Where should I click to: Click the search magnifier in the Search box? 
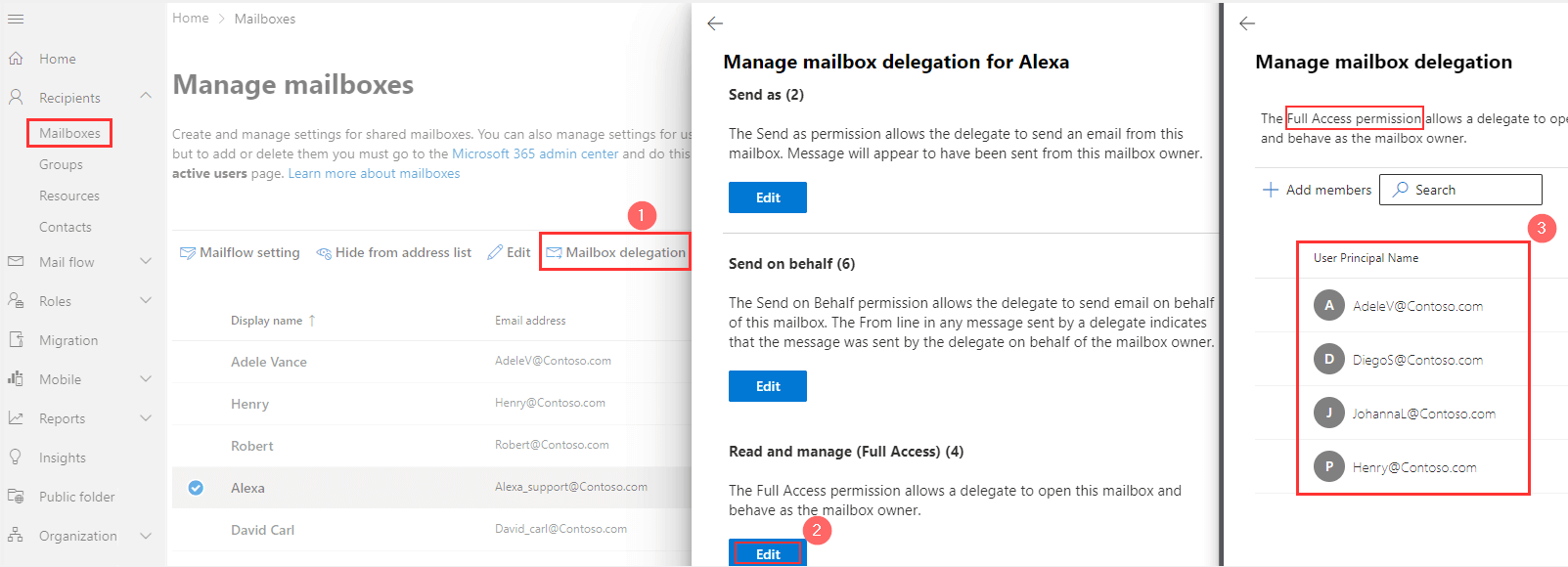pyautogui.click(x=1401, y=189)
